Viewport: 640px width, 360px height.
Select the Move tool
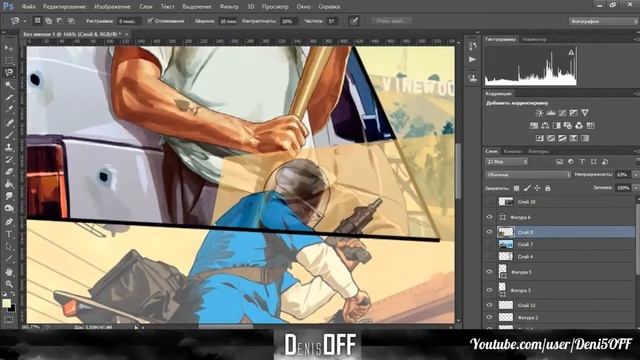[9, 48]
